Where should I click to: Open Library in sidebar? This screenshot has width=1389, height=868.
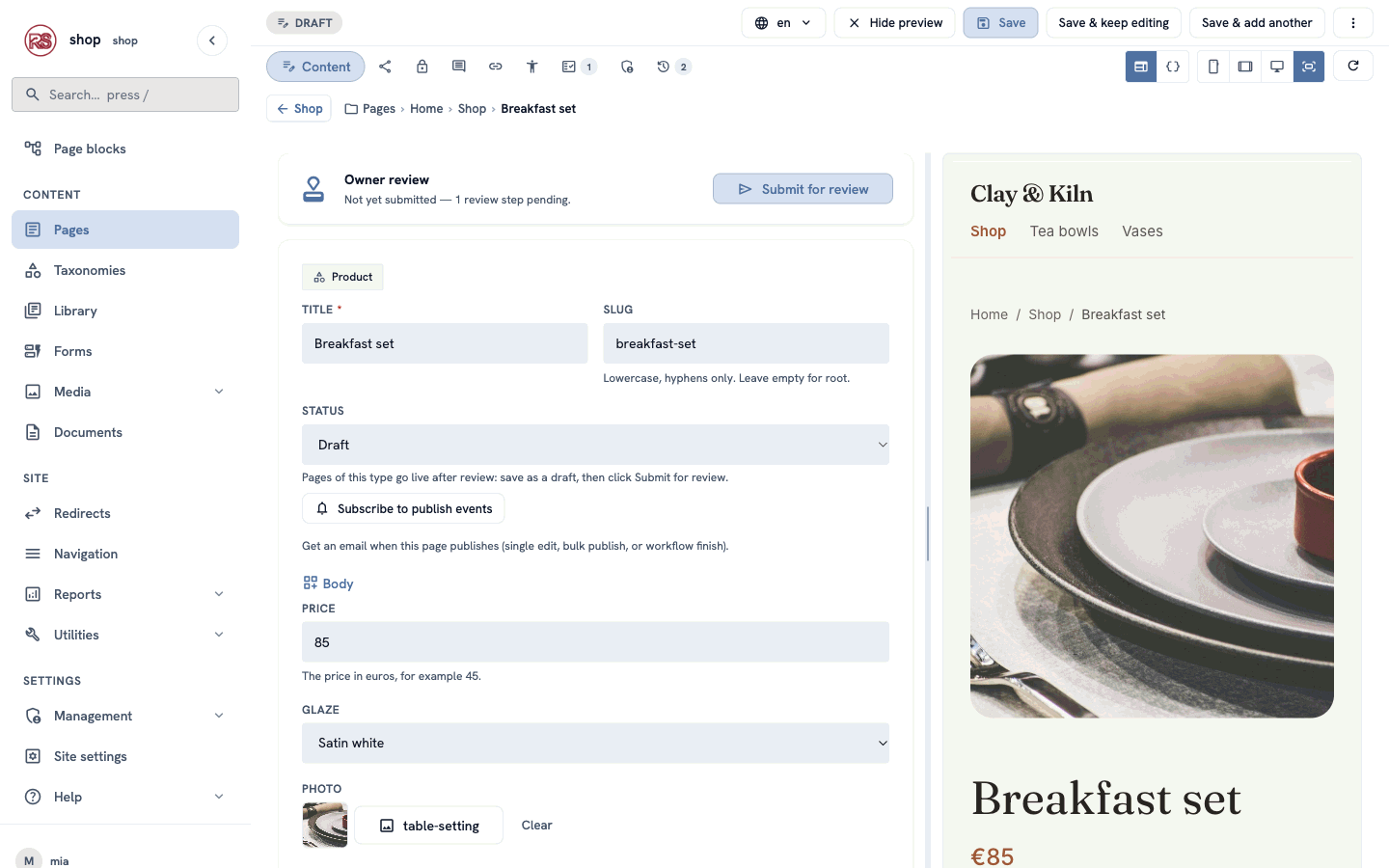pos(125,311)
